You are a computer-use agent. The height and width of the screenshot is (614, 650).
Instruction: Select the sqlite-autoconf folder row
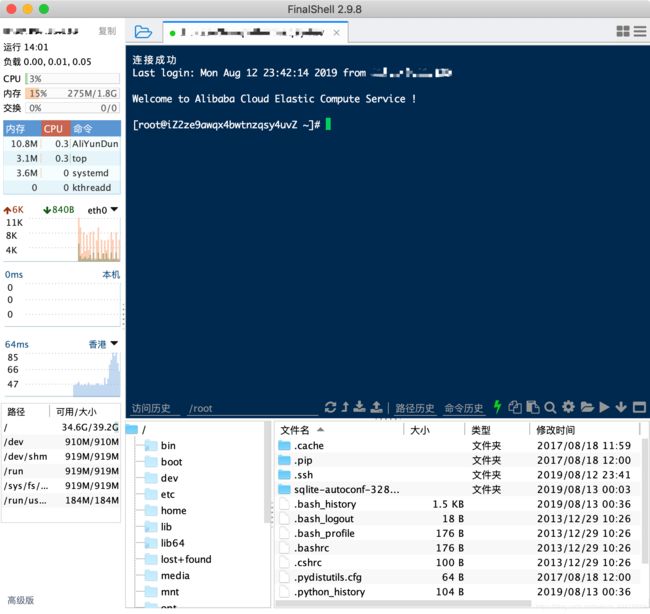458,490
